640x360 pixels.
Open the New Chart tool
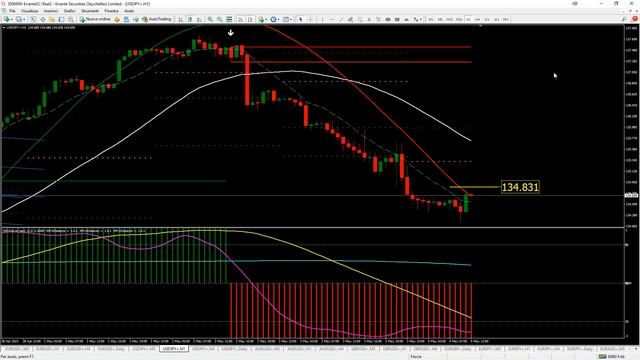tap(7, 19)
